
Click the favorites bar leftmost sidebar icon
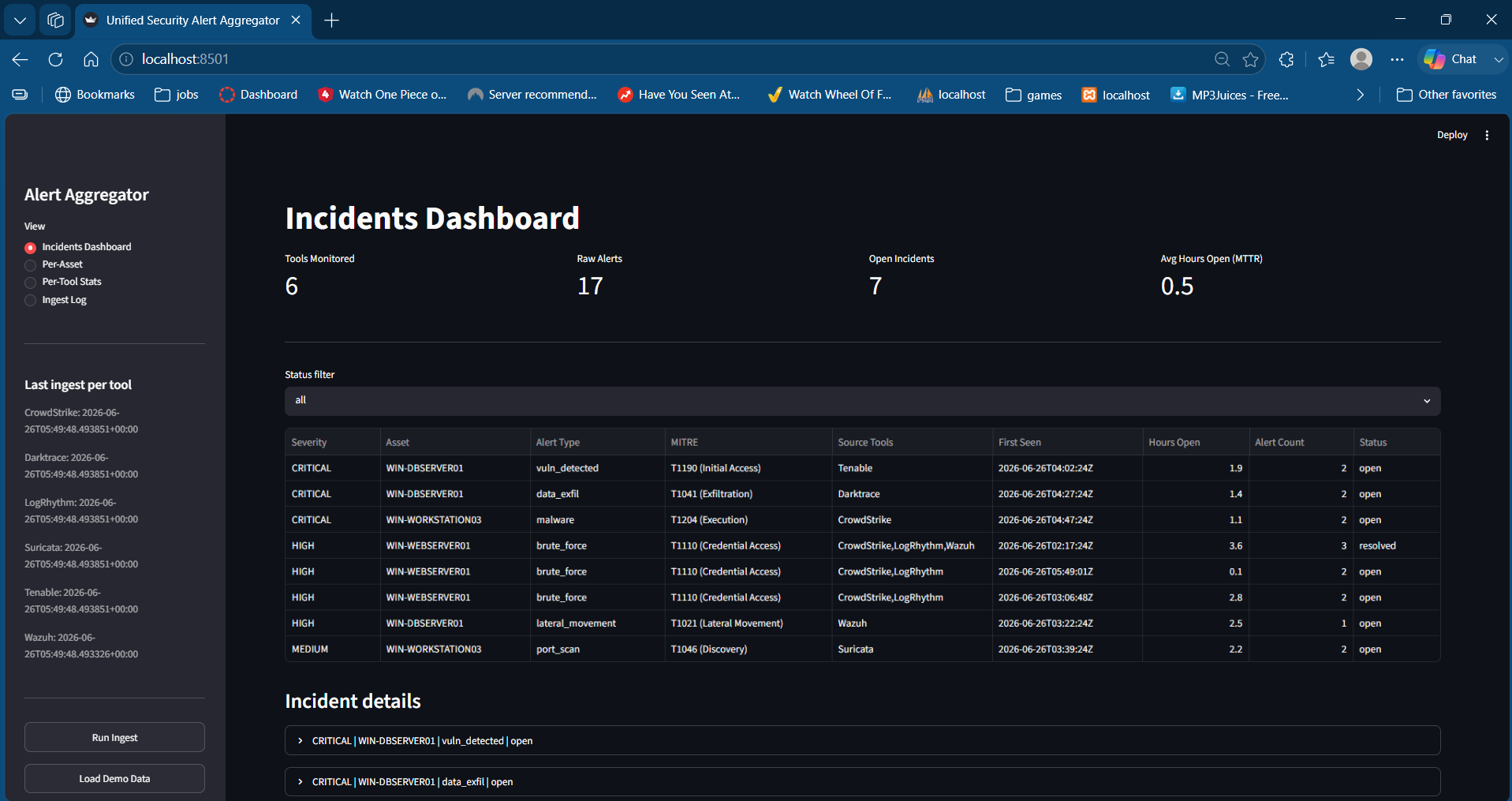click(x=21, y=95)
